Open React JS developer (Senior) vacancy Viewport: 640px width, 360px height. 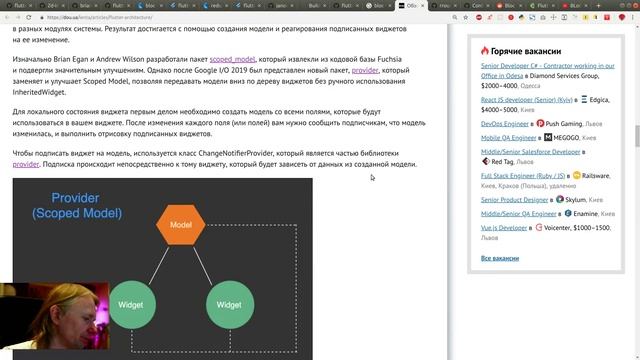pos(527,100)
